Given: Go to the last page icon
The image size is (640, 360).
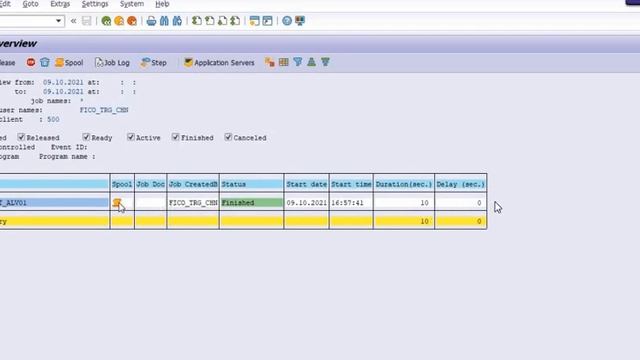Looking at the screenshot, I should point(235,21).
